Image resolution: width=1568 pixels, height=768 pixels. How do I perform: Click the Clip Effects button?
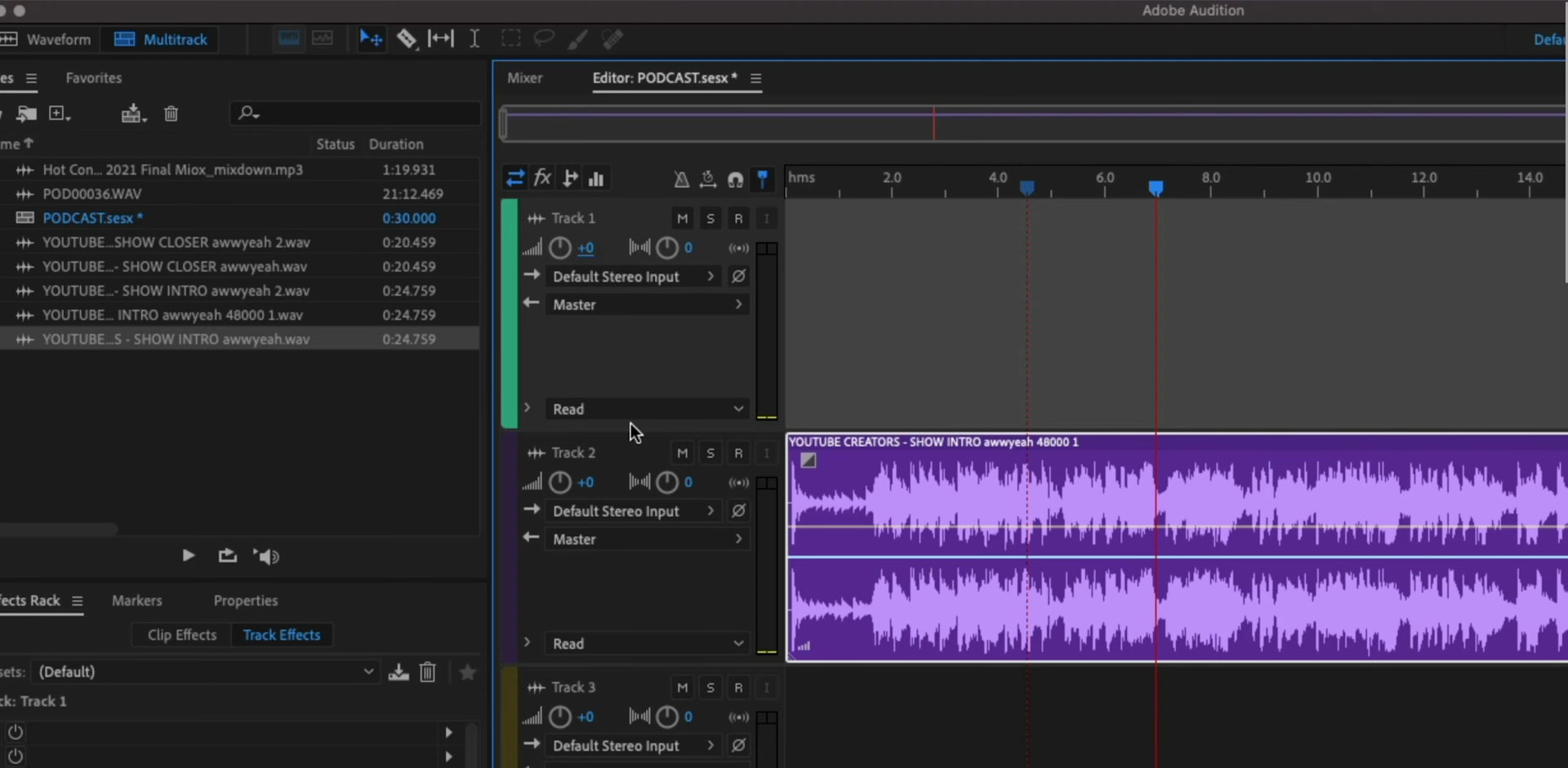pyautogui.click(x=181, y=635)
